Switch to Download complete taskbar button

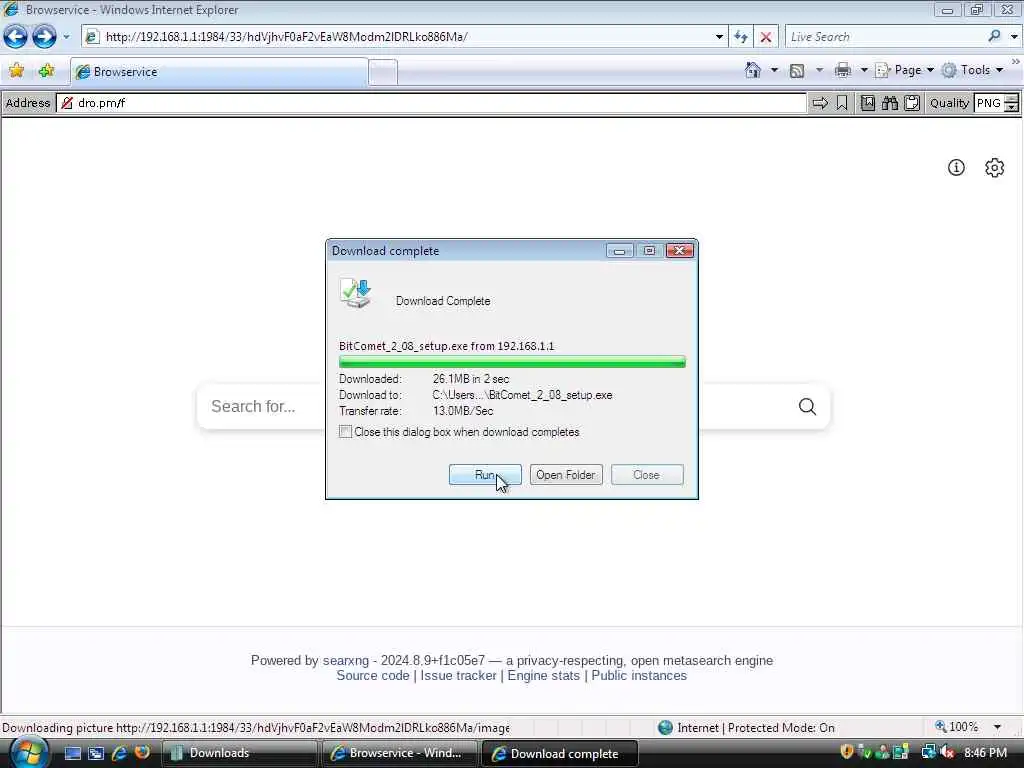pyautogui.click(x=559, y=753)
